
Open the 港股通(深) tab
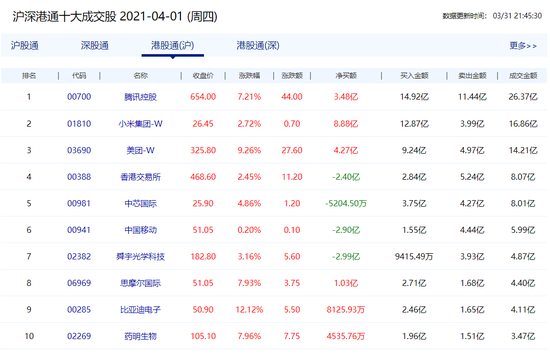point(258,46)
